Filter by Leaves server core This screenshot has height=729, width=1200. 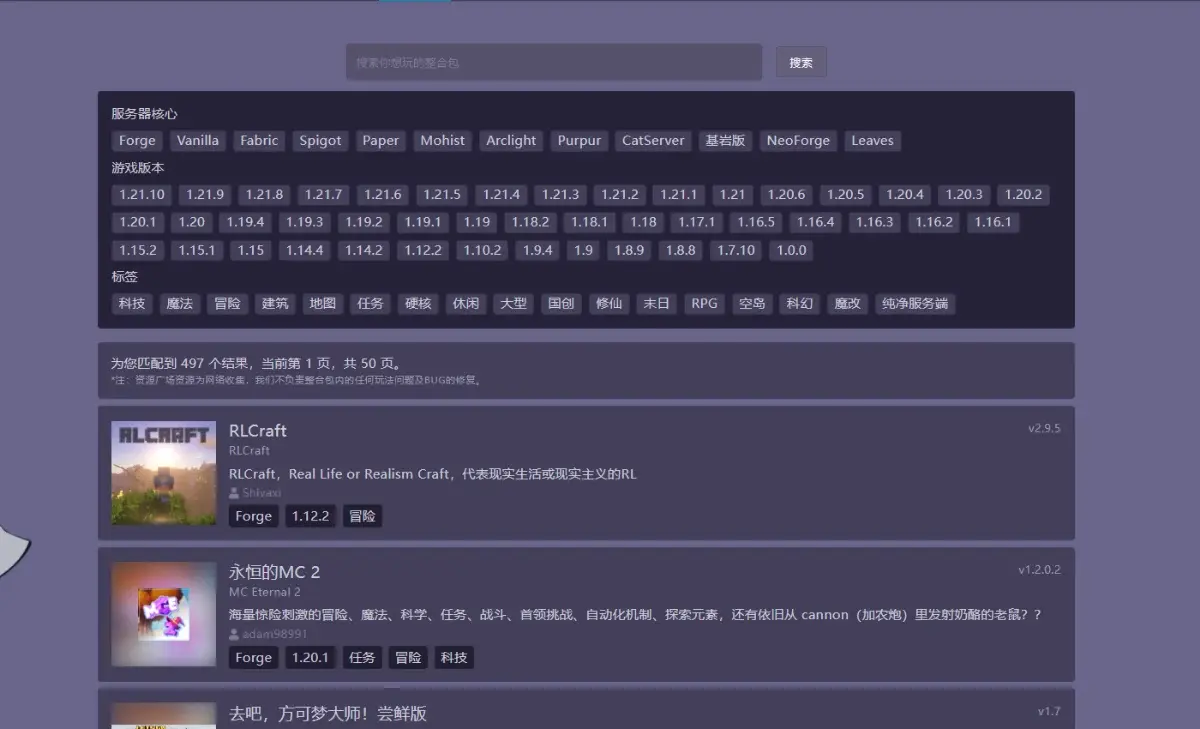tap(872, 141)
